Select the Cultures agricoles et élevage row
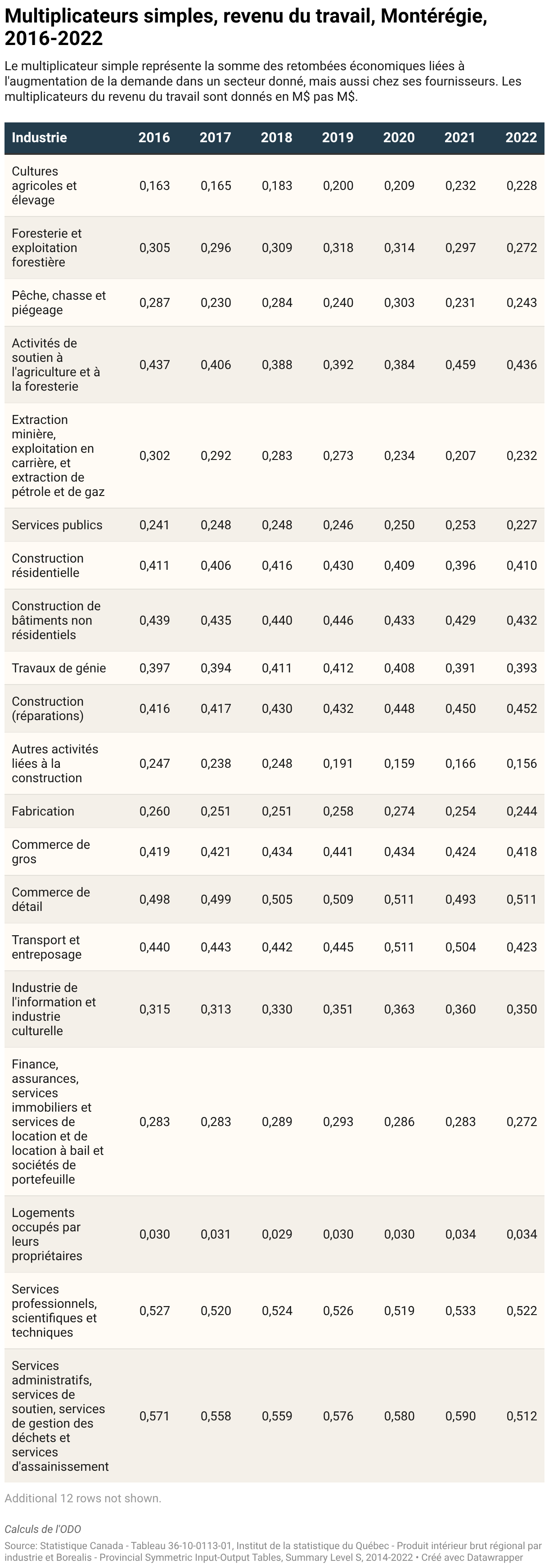 [x=274, y=186]
